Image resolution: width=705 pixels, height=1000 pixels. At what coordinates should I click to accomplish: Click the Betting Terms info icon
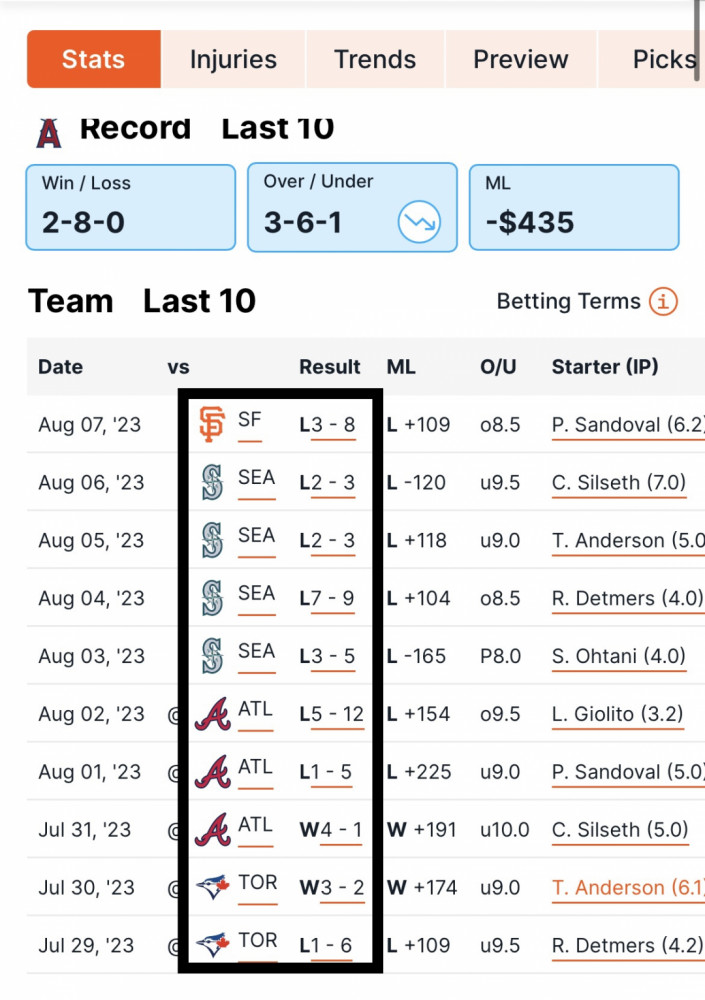click(664, 301)
